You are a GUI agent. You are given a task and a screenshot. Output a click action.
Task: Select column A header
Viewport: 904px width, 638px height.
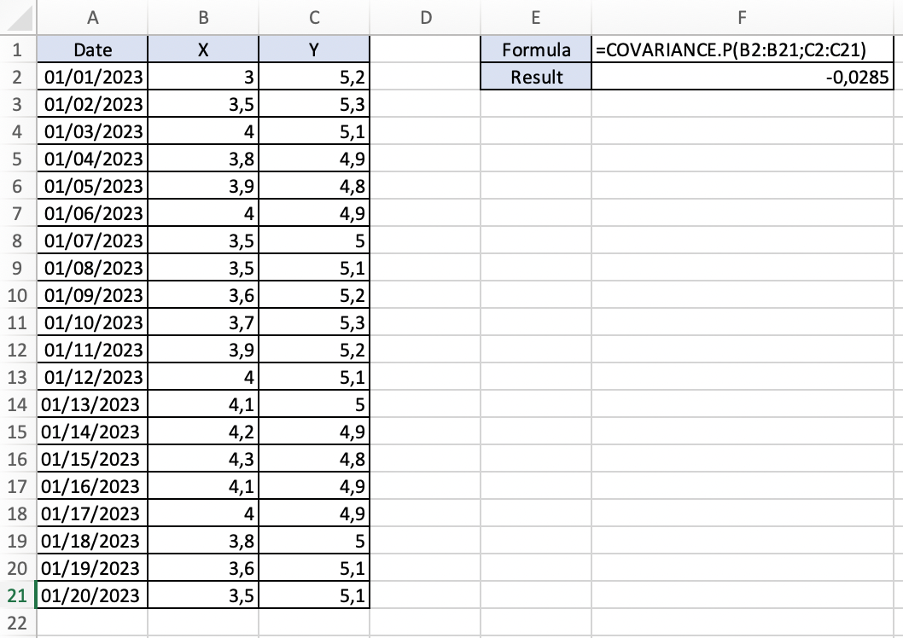coord(92,17)
